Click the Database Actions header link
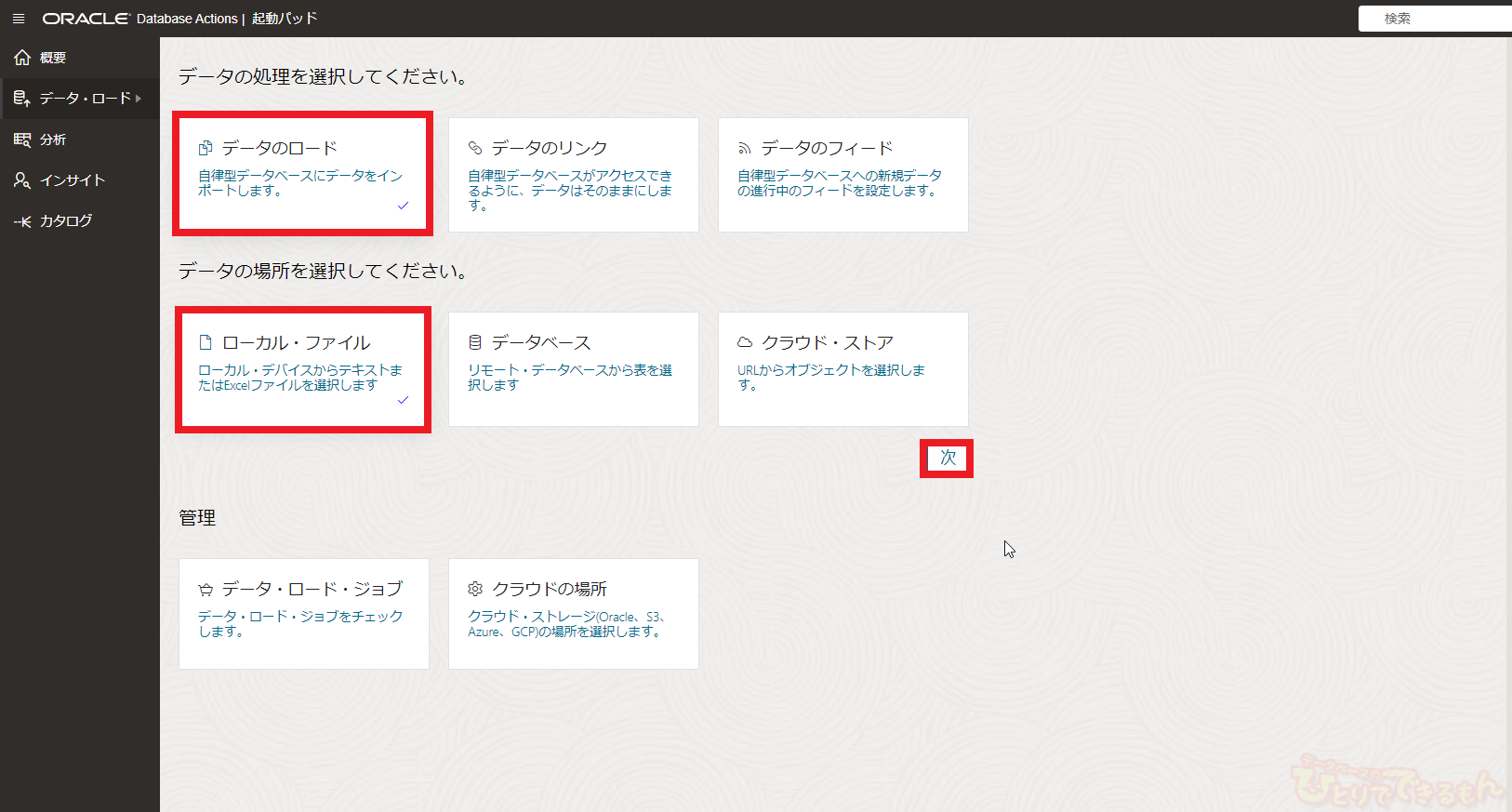Viewport: 1512px width, 812px height. [187, 19]
